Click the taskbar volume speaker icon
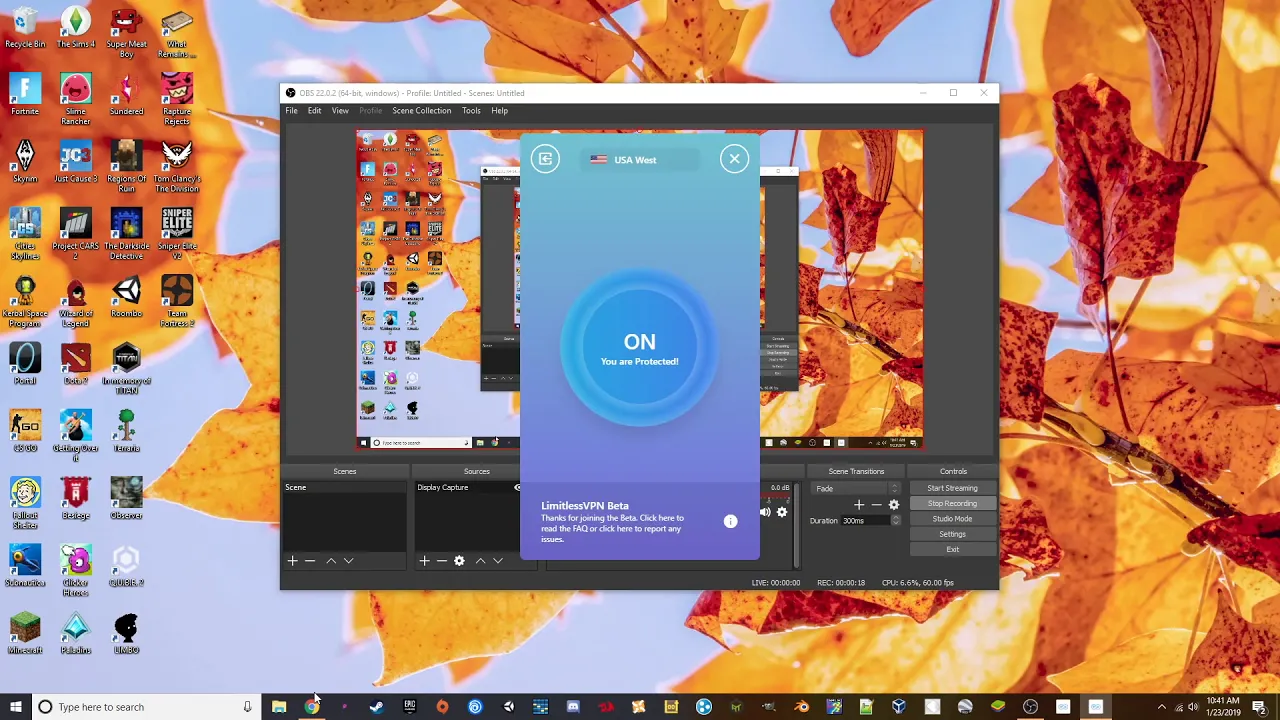 point(1193,707)
